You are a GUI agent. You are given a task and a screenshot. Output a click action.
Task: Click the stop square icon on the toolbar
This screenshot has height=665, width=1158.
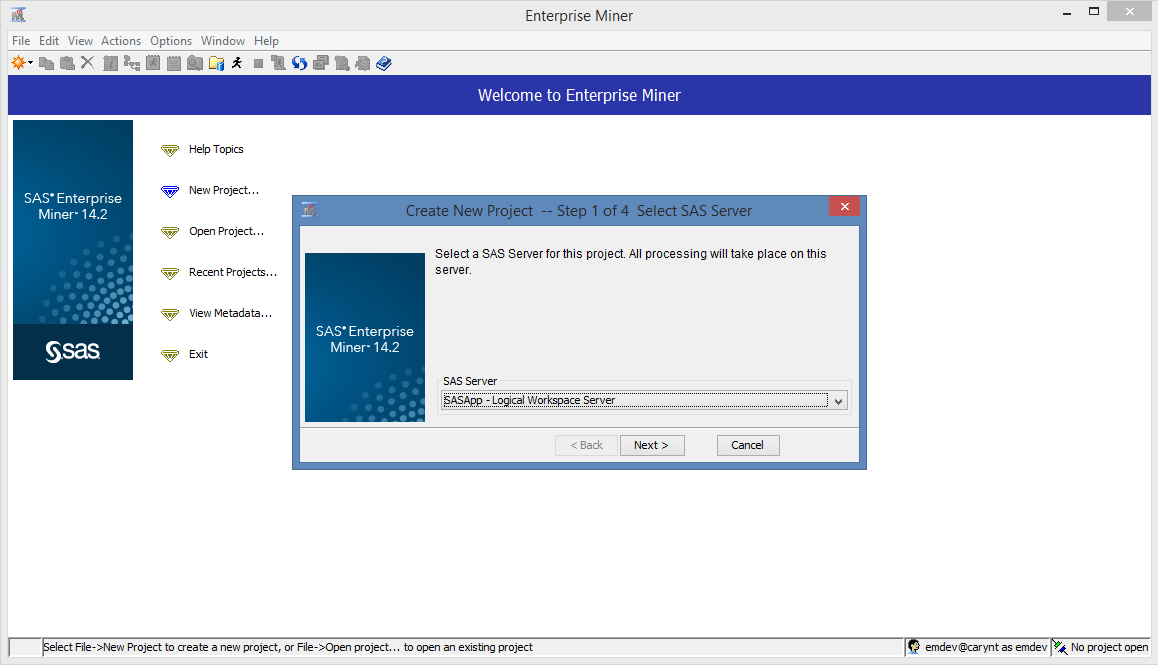coord(257,62)
